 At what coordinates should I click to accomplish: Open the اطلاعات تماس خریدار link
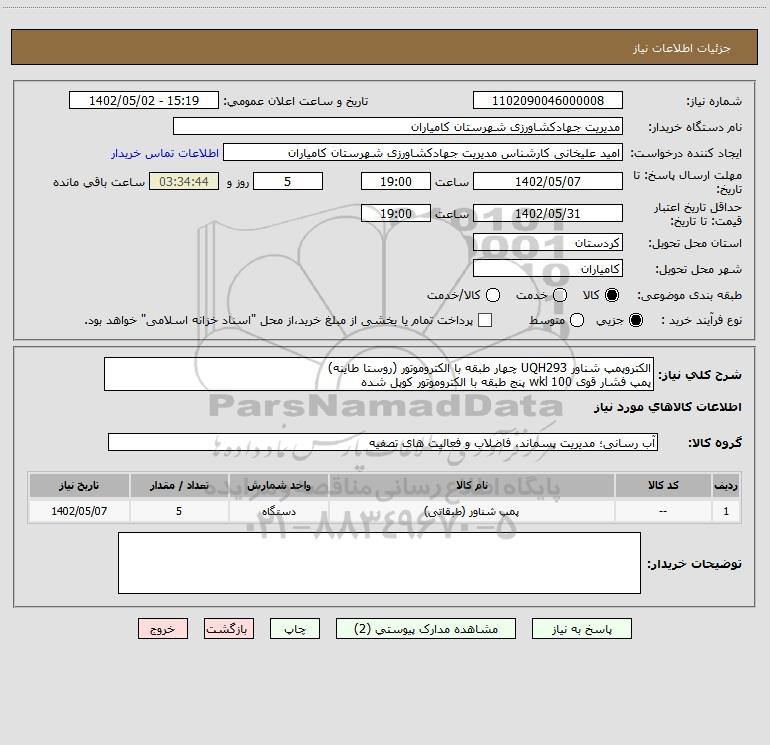point(165,153)
